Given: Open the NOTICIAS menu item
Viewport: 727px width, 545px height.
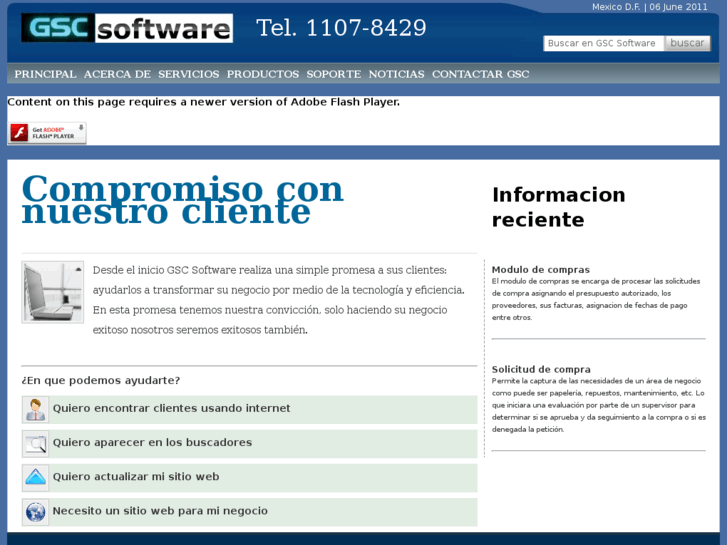Looking at the screenshot, I should coord(396,74).
